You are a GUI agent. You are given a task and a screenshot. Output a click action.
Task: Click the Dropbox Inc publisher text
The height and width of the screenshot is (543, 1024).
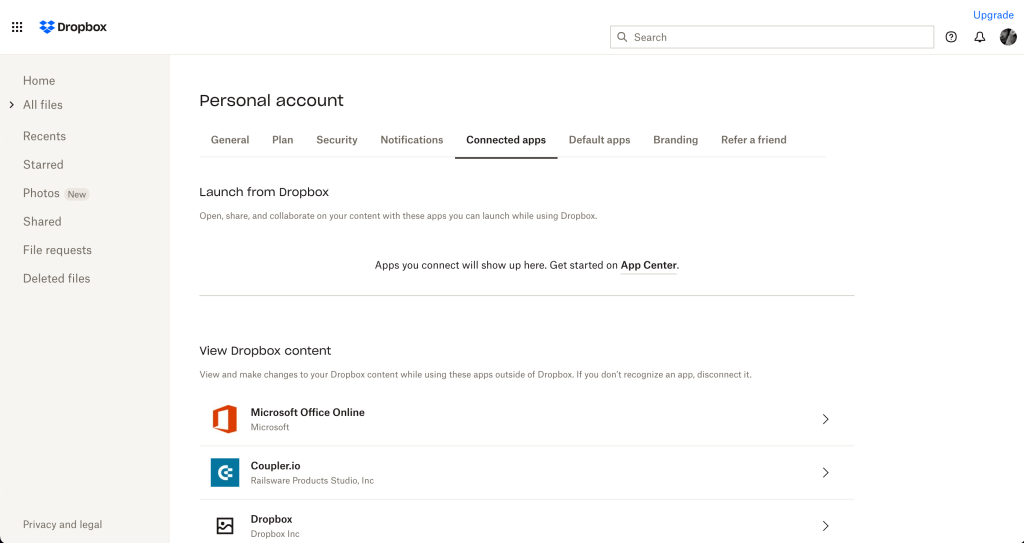(x=275, y=534)
